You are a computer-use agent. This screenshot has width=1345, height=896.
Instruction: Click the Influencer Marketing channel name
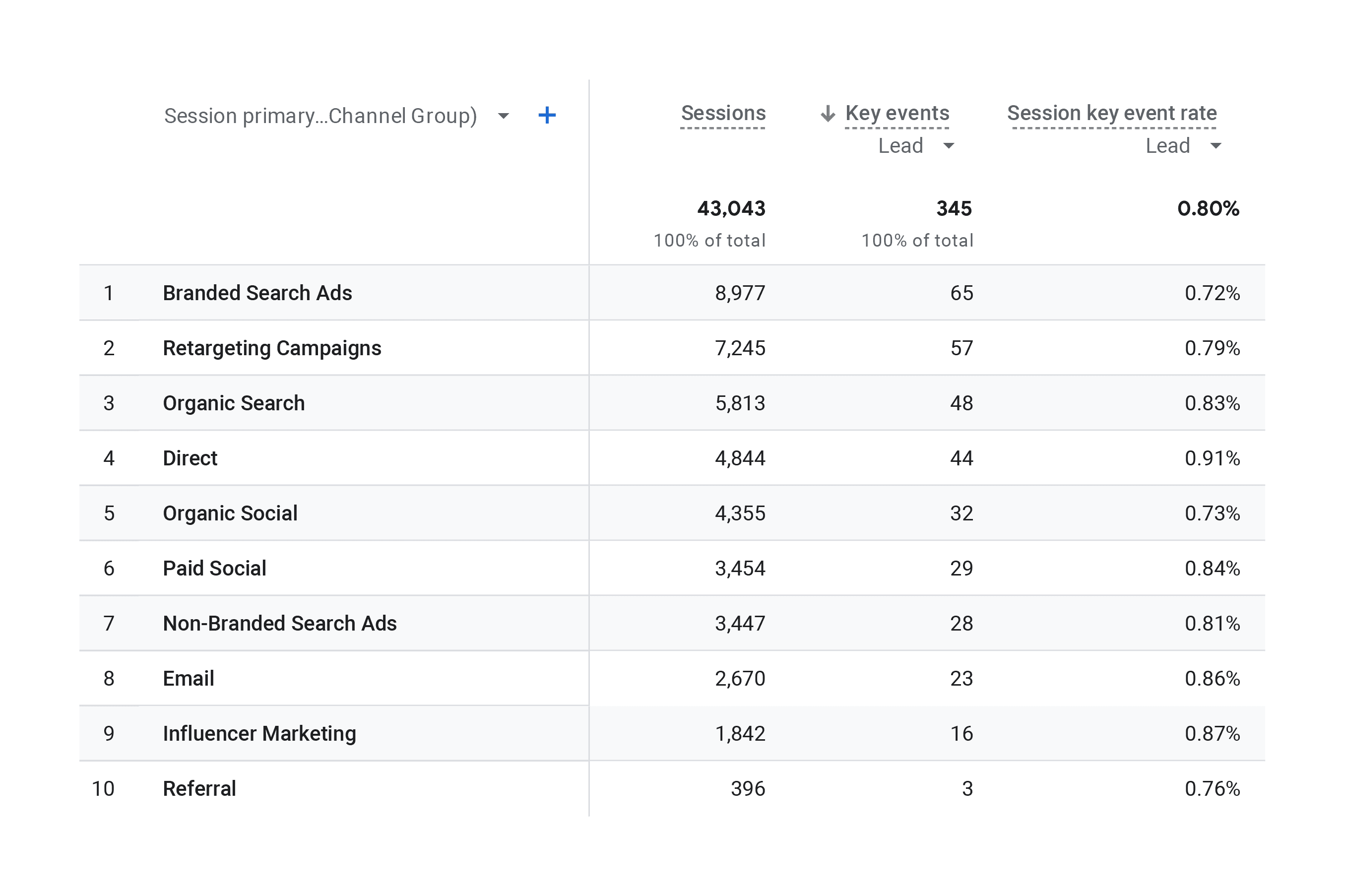pos(259,734)
